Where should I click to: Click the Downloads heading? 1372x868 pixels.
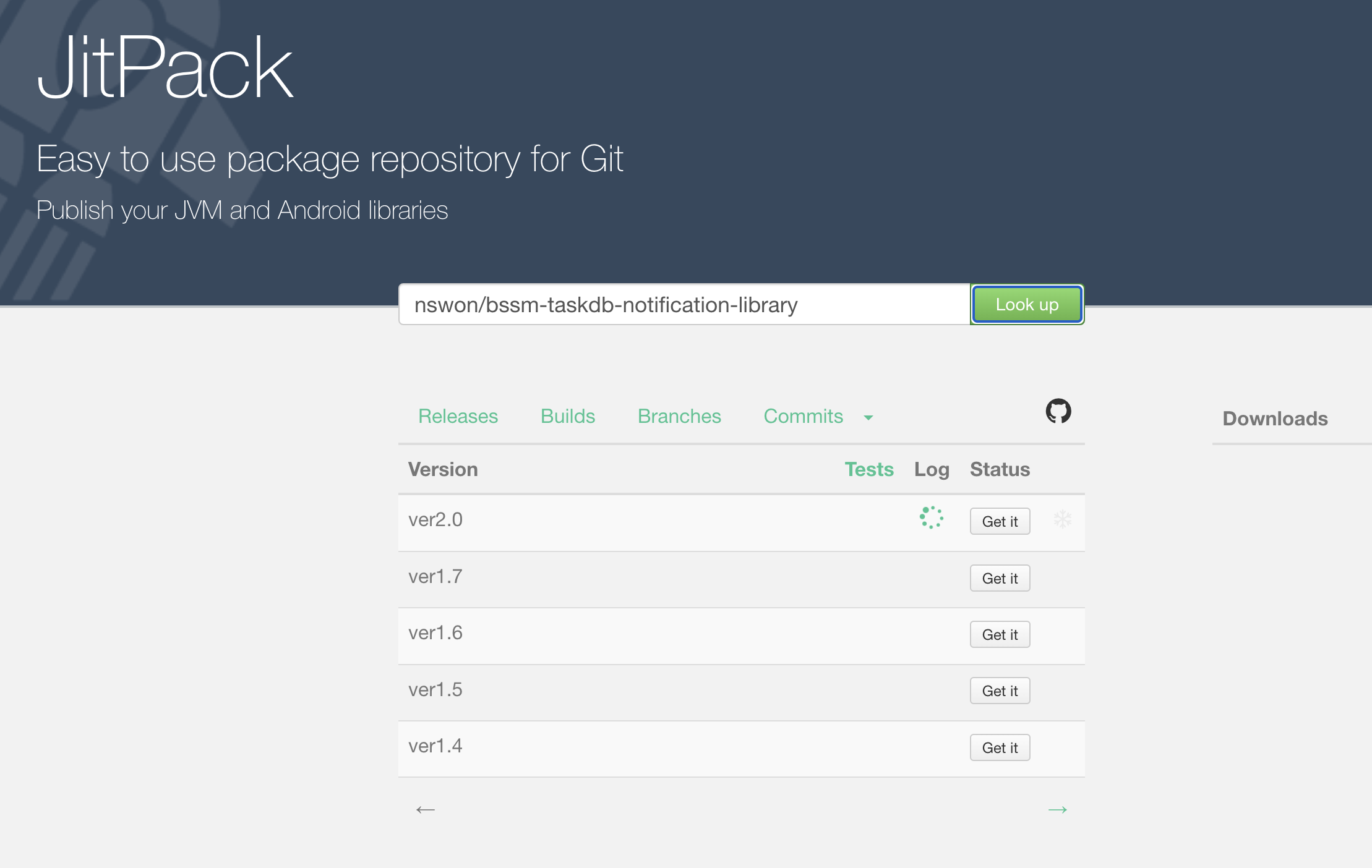(x=1275, y=419)
